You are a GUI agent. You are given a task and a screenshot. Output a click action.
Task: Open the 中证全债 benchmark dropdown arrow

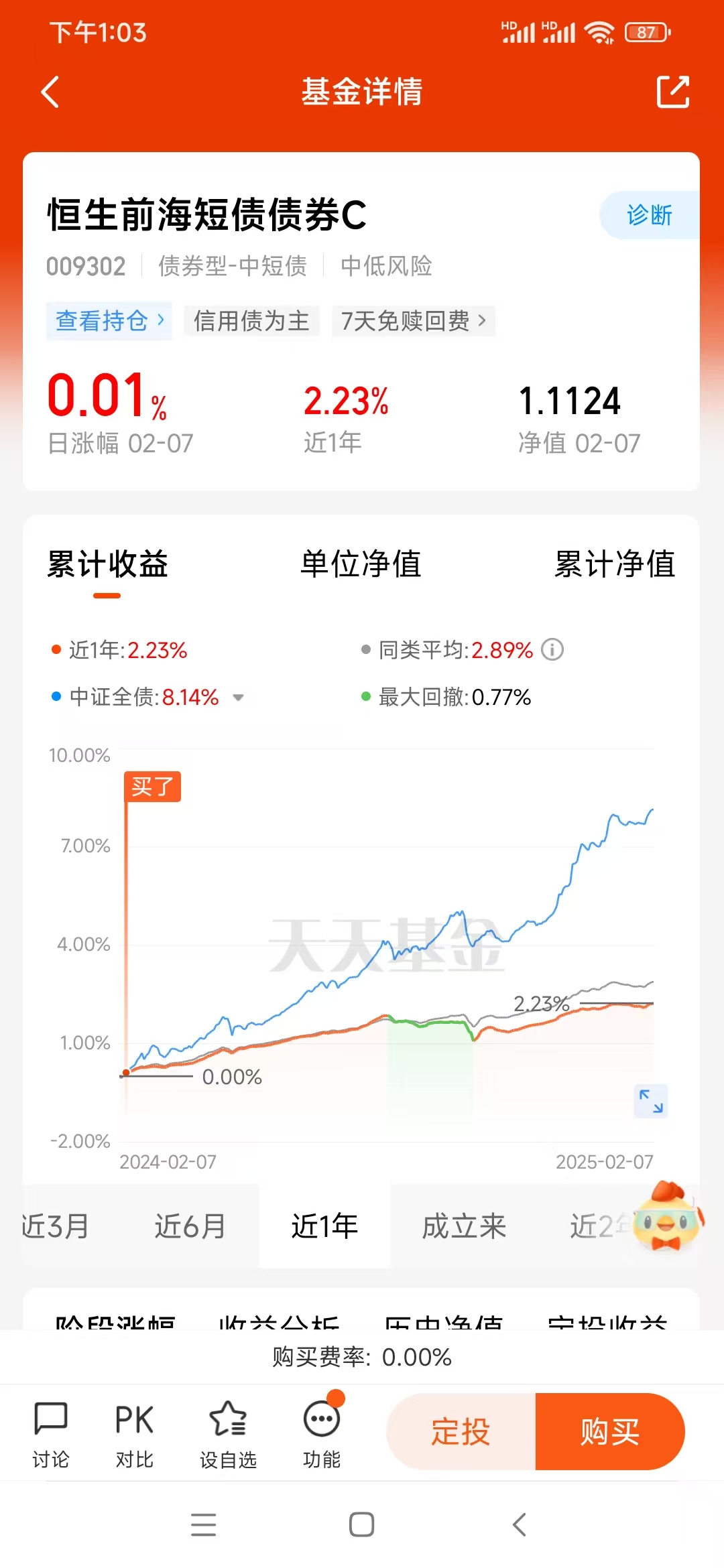238,698
